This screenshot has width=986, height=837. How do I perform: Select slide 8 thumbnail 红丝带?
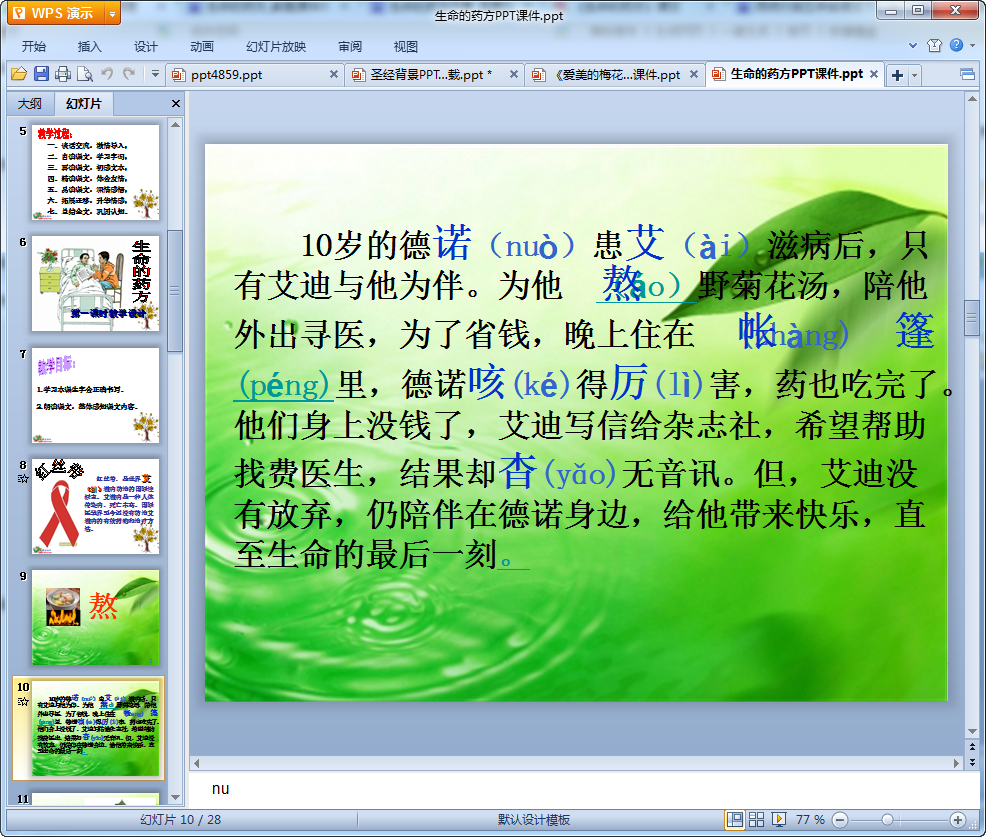[x=96, y=506]
